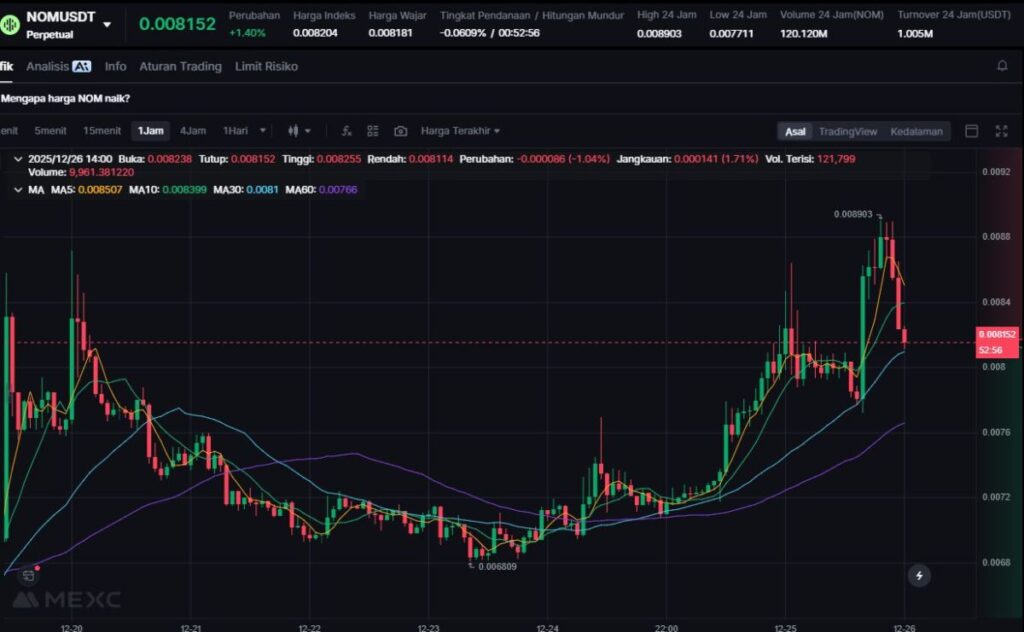Click the lightning bolt quick-trade button
This screenshot has height=632, width=1024.
(x=919, y=575)
